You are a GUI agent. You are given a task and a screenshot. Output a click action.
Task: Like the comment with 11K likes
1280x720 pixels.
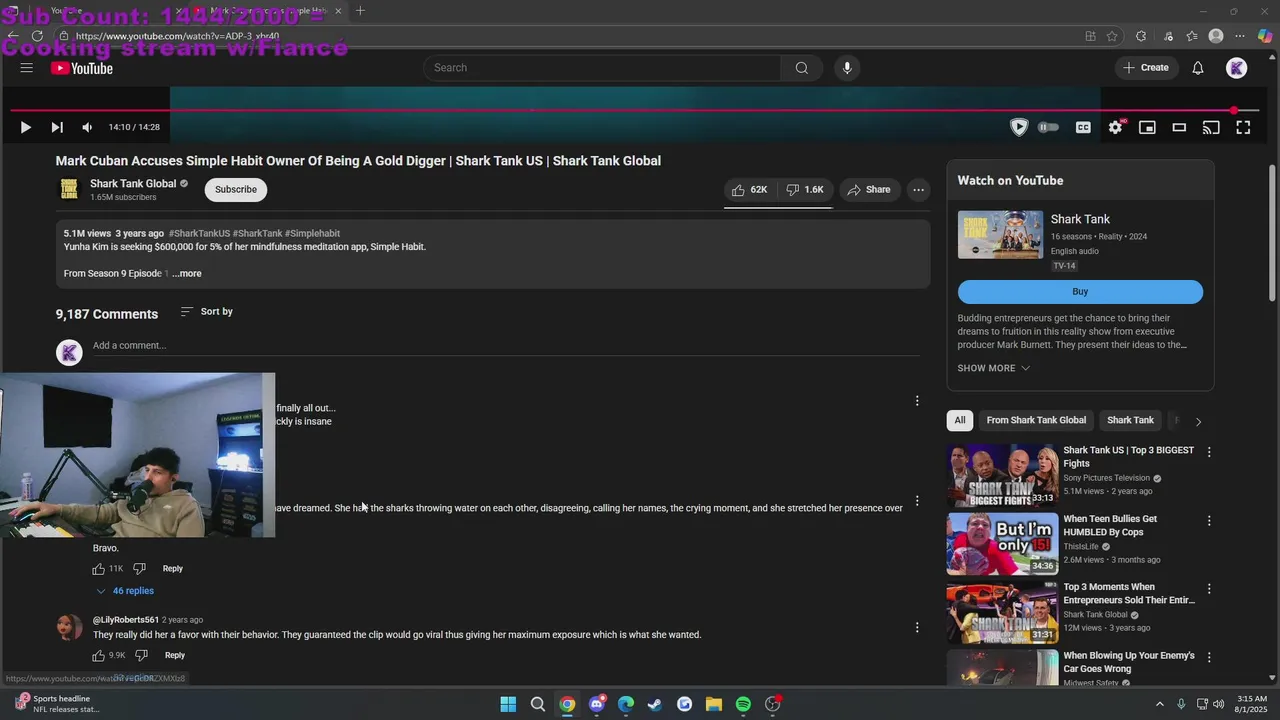pos(99,569)
